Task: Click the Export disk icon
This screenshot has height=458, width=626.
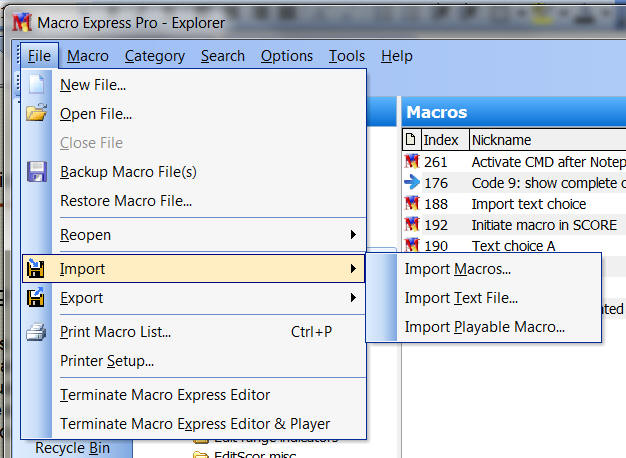Action: pos(36,297)
